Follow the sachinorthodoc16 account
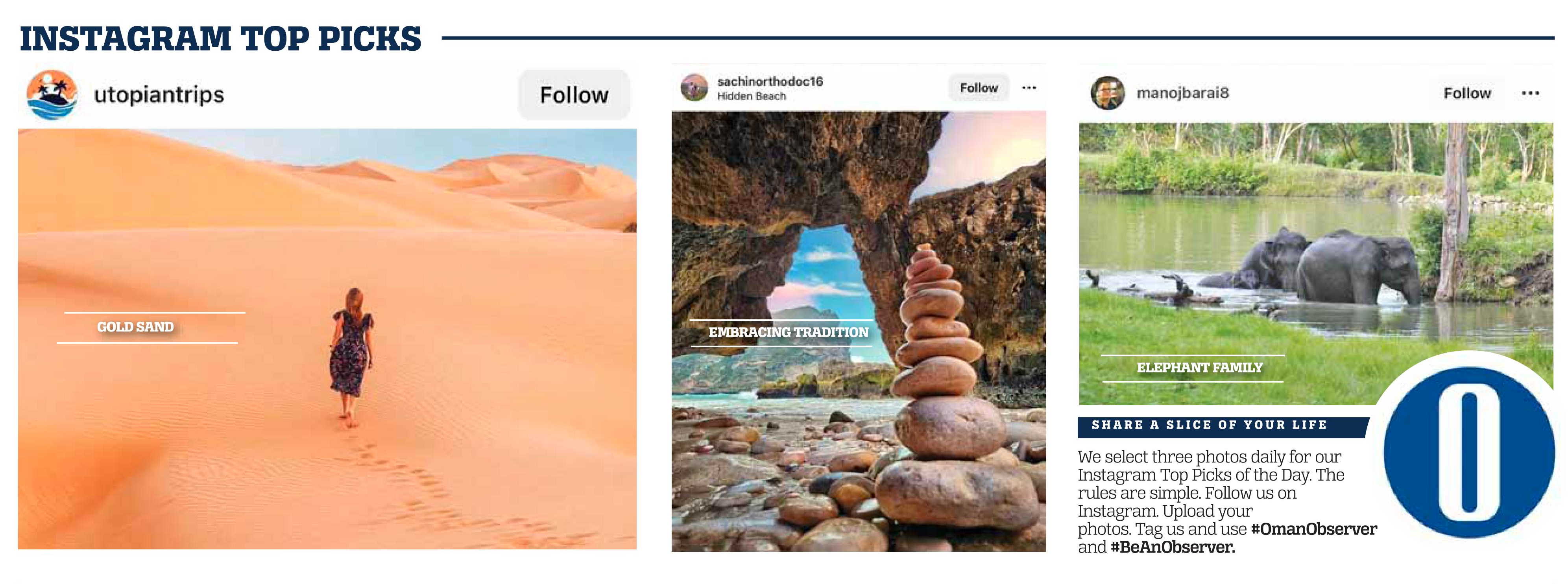This screenshot has height=584, width=1568. tap(979, 88)
